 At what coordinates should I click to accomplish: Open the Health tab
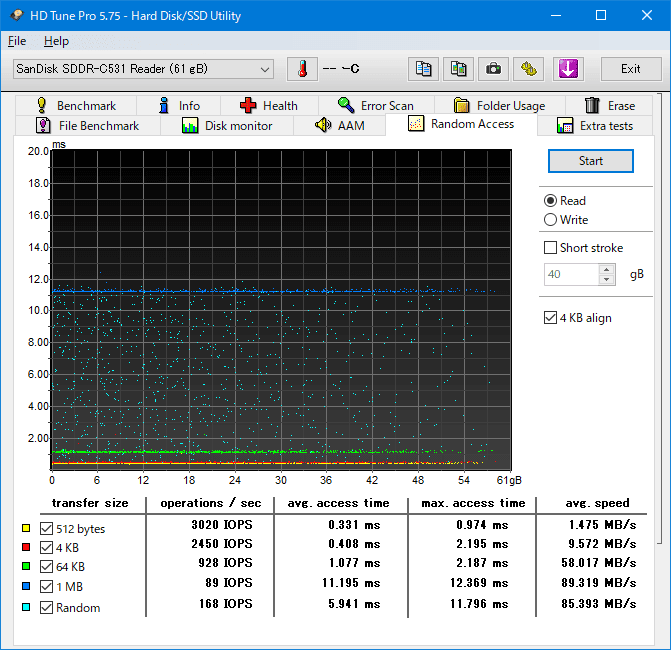click(x=268, y=105)
